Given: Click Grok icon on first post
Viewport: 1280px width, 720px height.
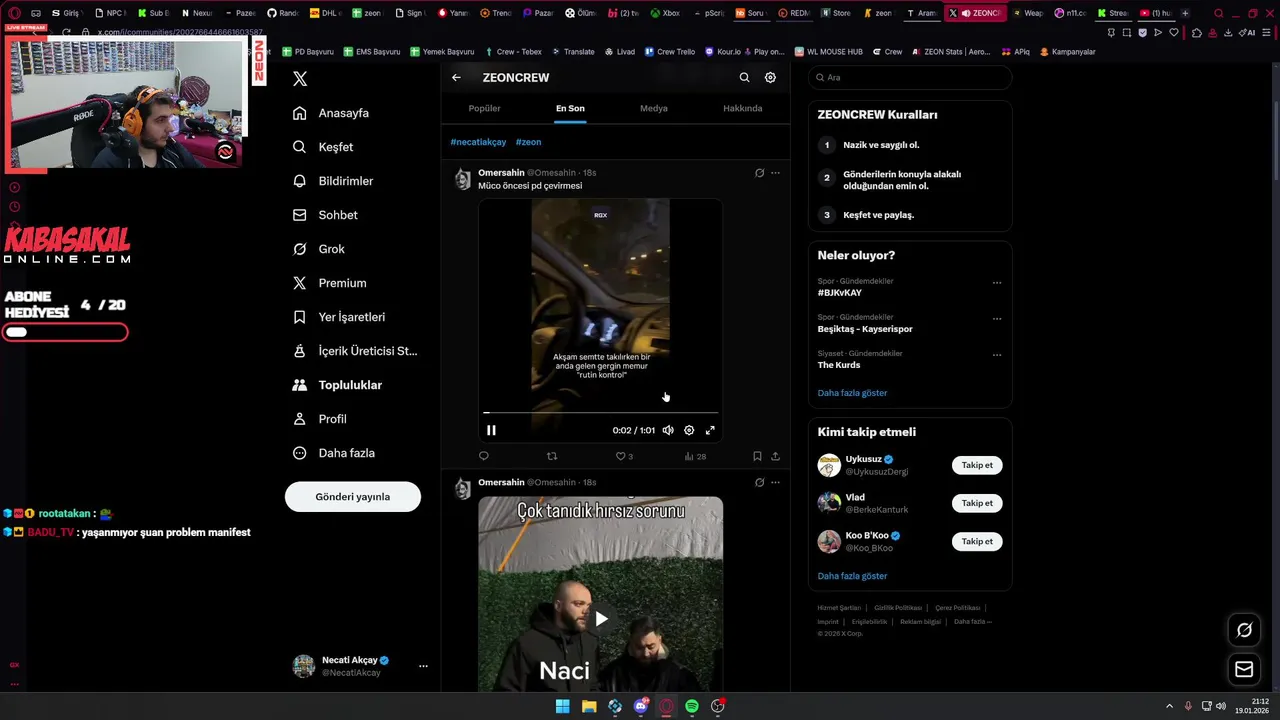Looking at the screenshot, I should (759, 173).
